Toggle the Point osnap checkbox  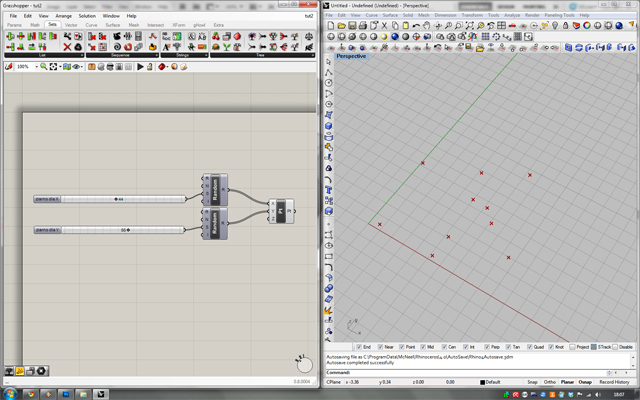402,347
